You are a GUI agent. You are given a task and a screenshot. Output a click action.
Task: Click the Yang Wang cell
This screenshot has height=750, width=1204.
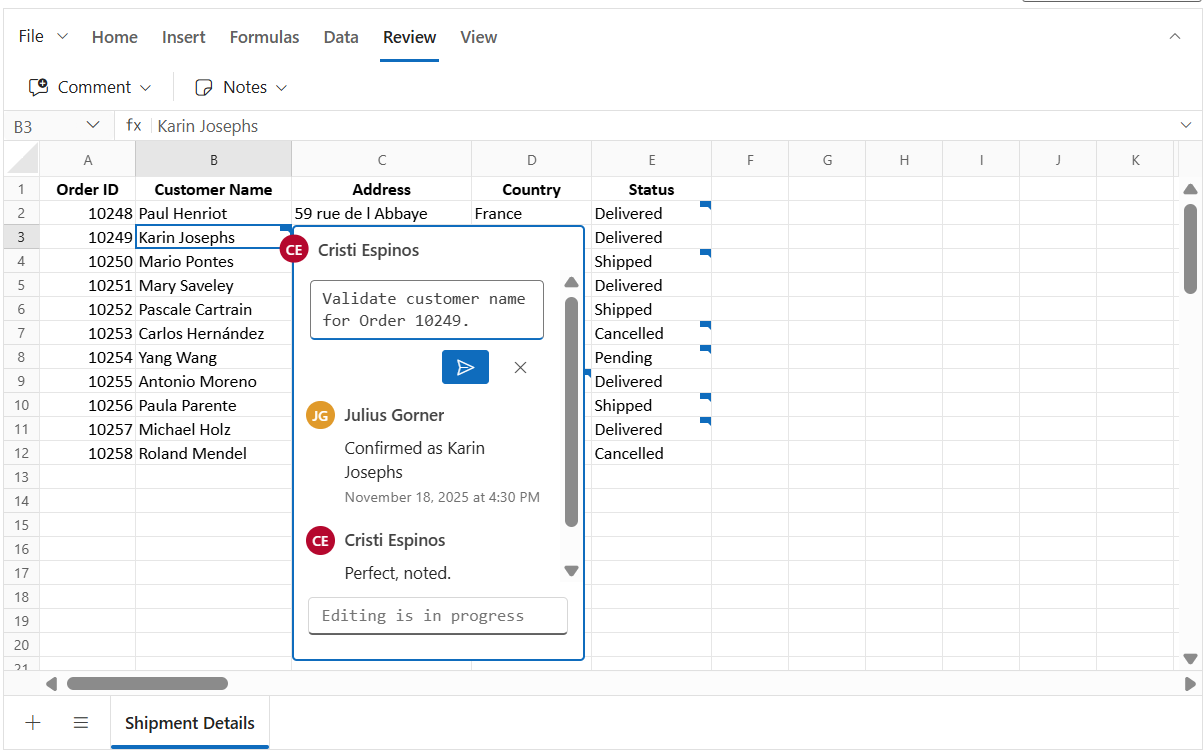pyautogui.click(x=213, y=357)
